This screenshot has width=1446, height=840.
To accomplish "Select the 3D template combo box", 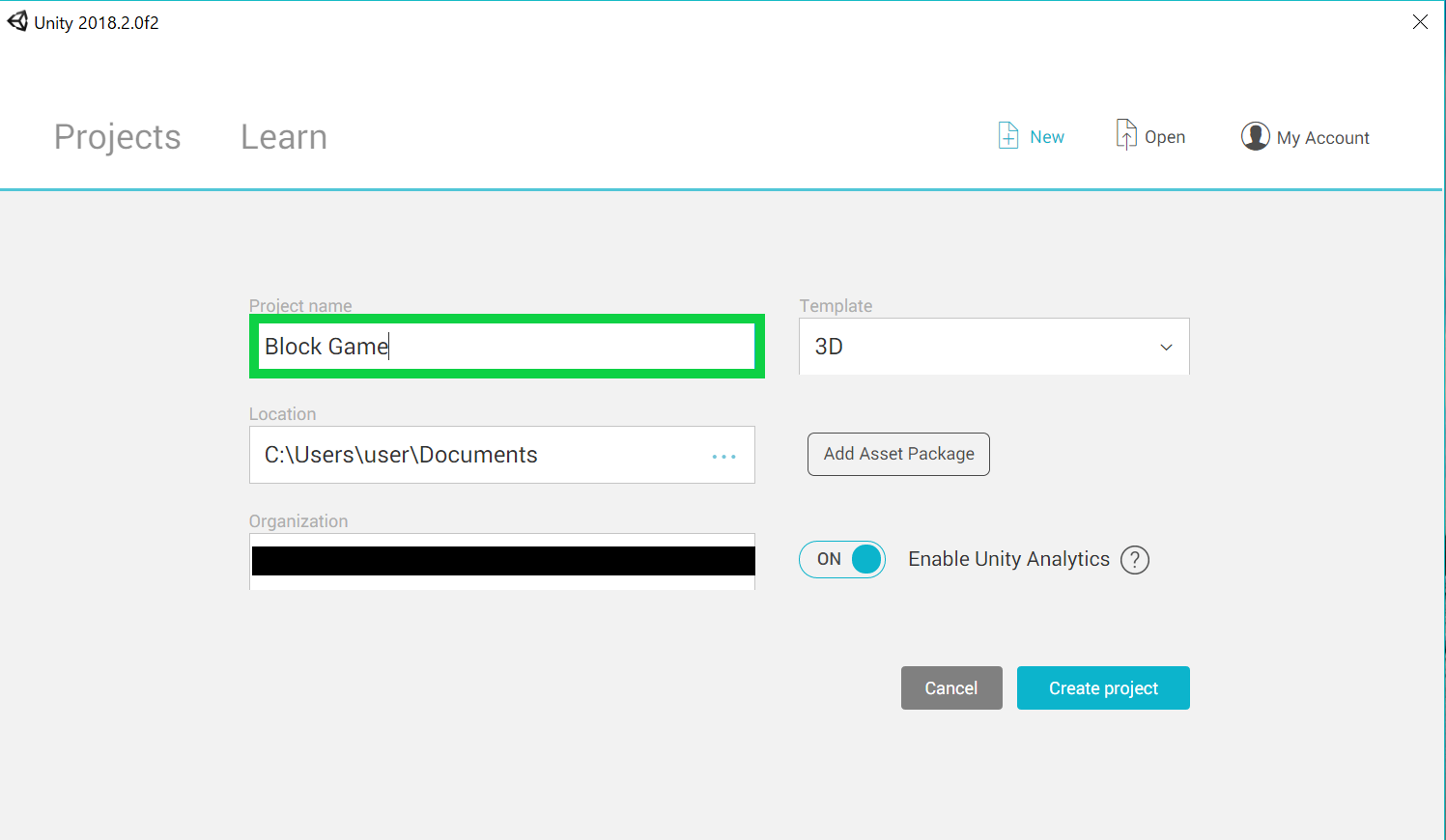I will [x=976, y=347].
